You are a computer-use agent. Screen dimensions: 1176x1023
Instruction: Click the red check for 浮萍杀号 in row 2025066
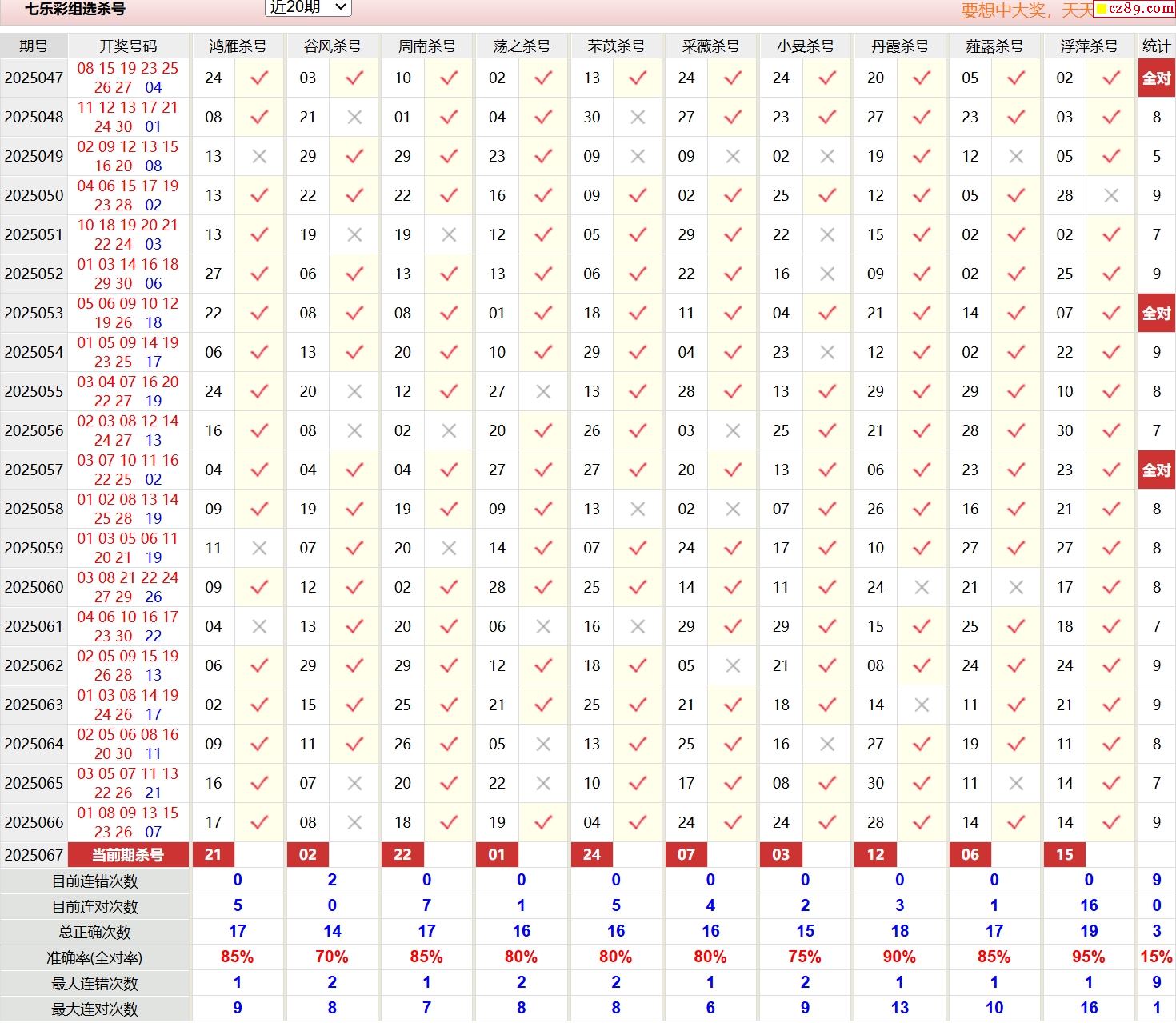[x=1111, y=823]
